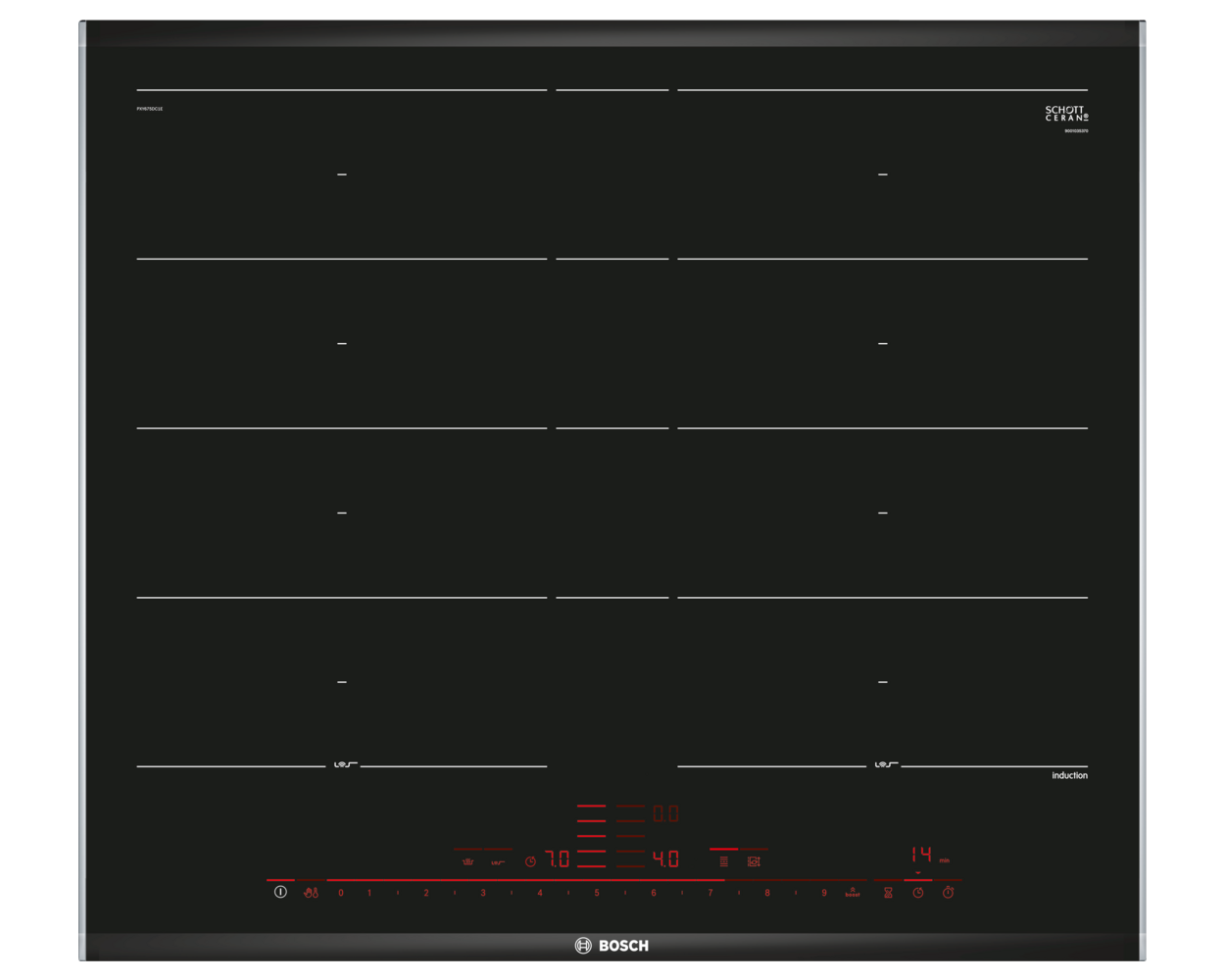
Task: Tap the clock timer symbol at bottom right
Action: (918, 893)
